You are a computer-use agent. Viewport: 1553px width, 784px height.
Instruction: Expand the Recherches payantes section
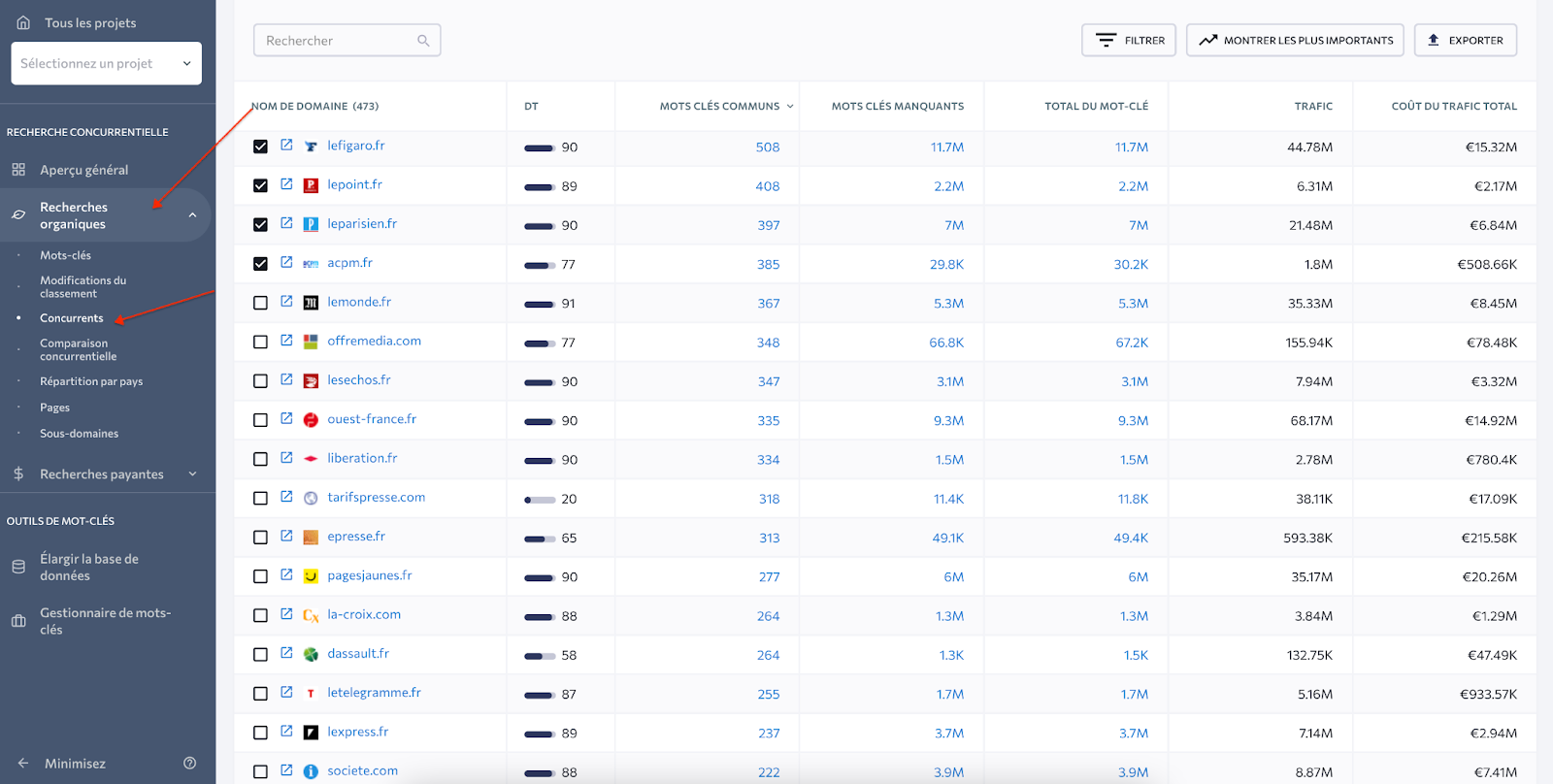coord(192,474)
